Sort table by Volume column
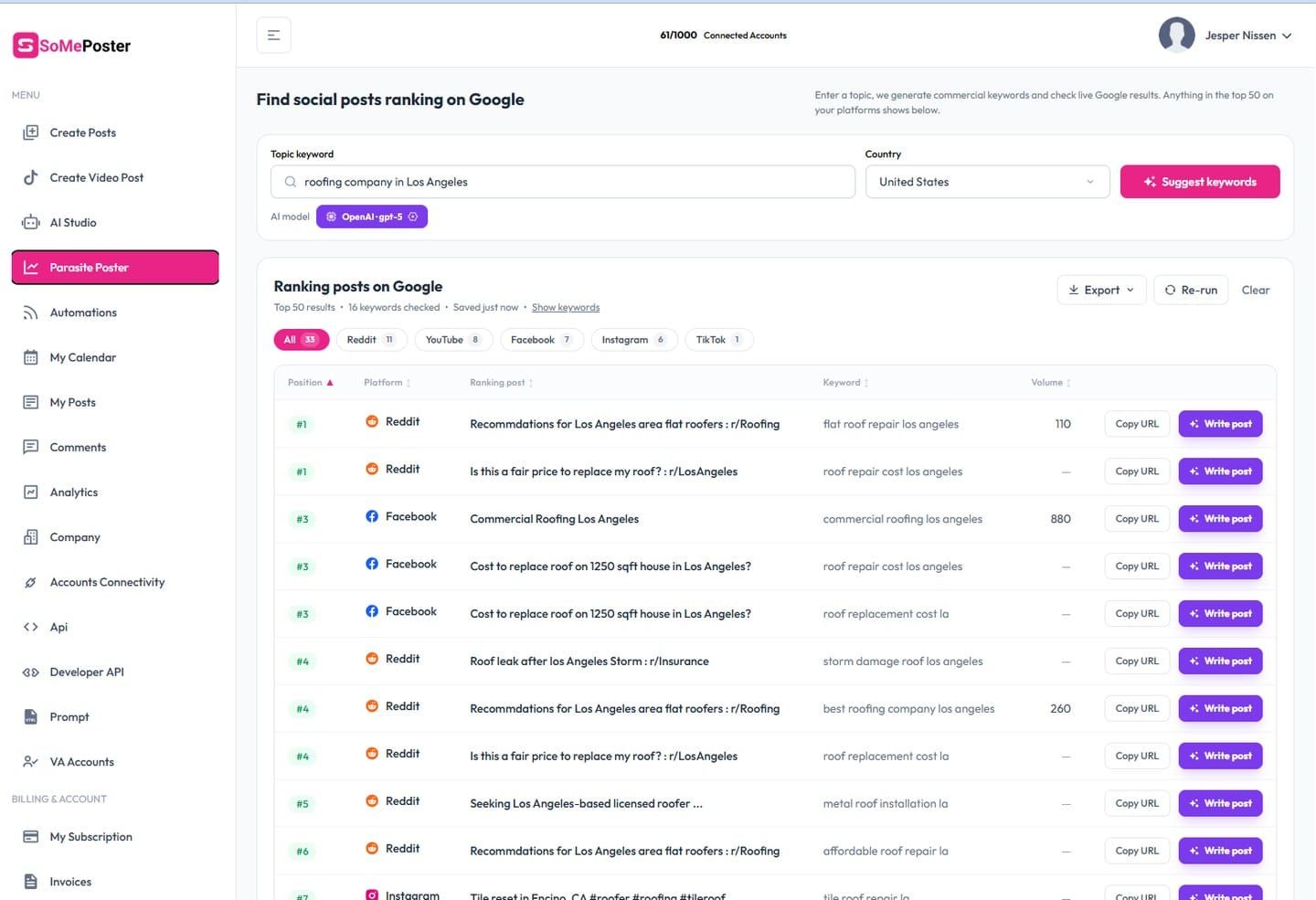This screenshot has width=1316, height=900. tap(1051, 383)
